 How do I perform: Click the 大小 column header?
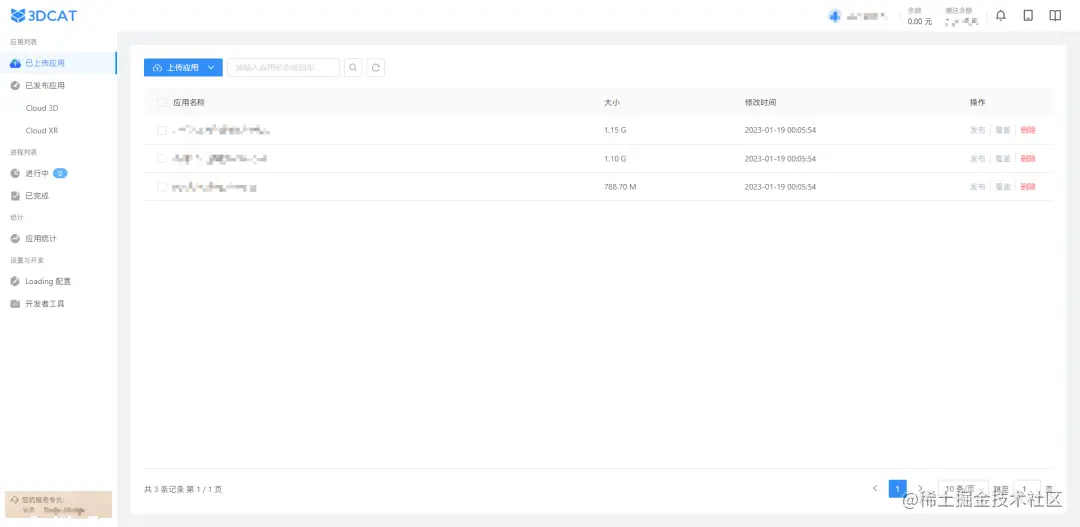pos(612,102)
